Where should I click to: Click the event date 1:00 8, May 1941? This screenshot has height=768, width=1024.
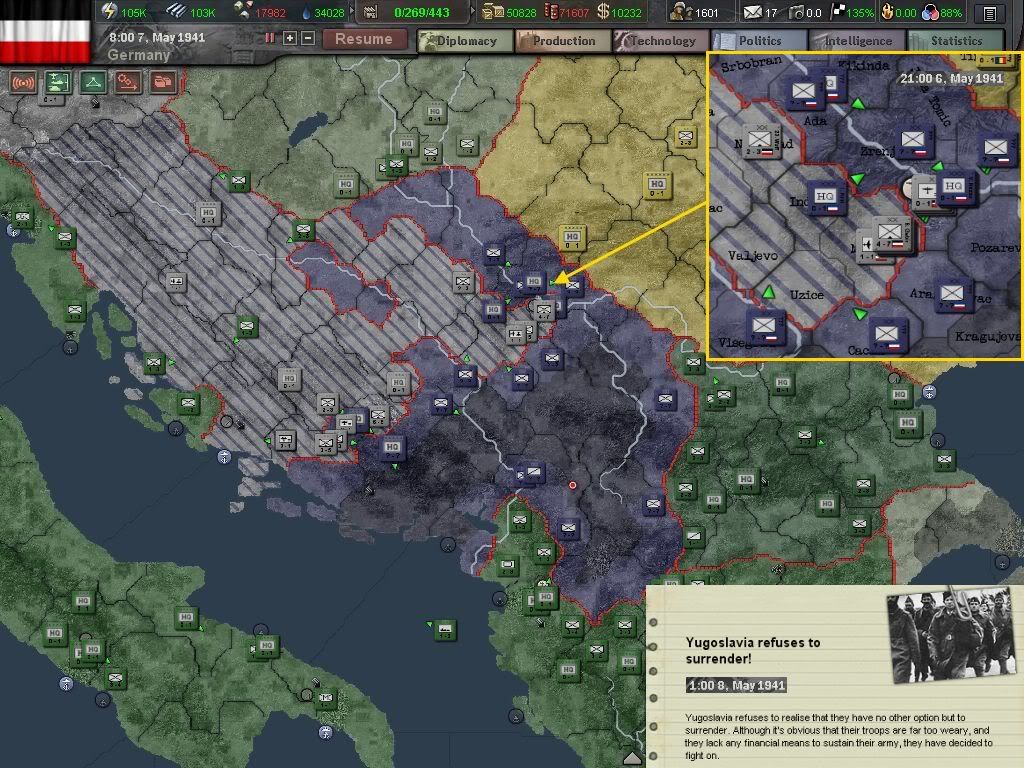[x=737, y=685]
